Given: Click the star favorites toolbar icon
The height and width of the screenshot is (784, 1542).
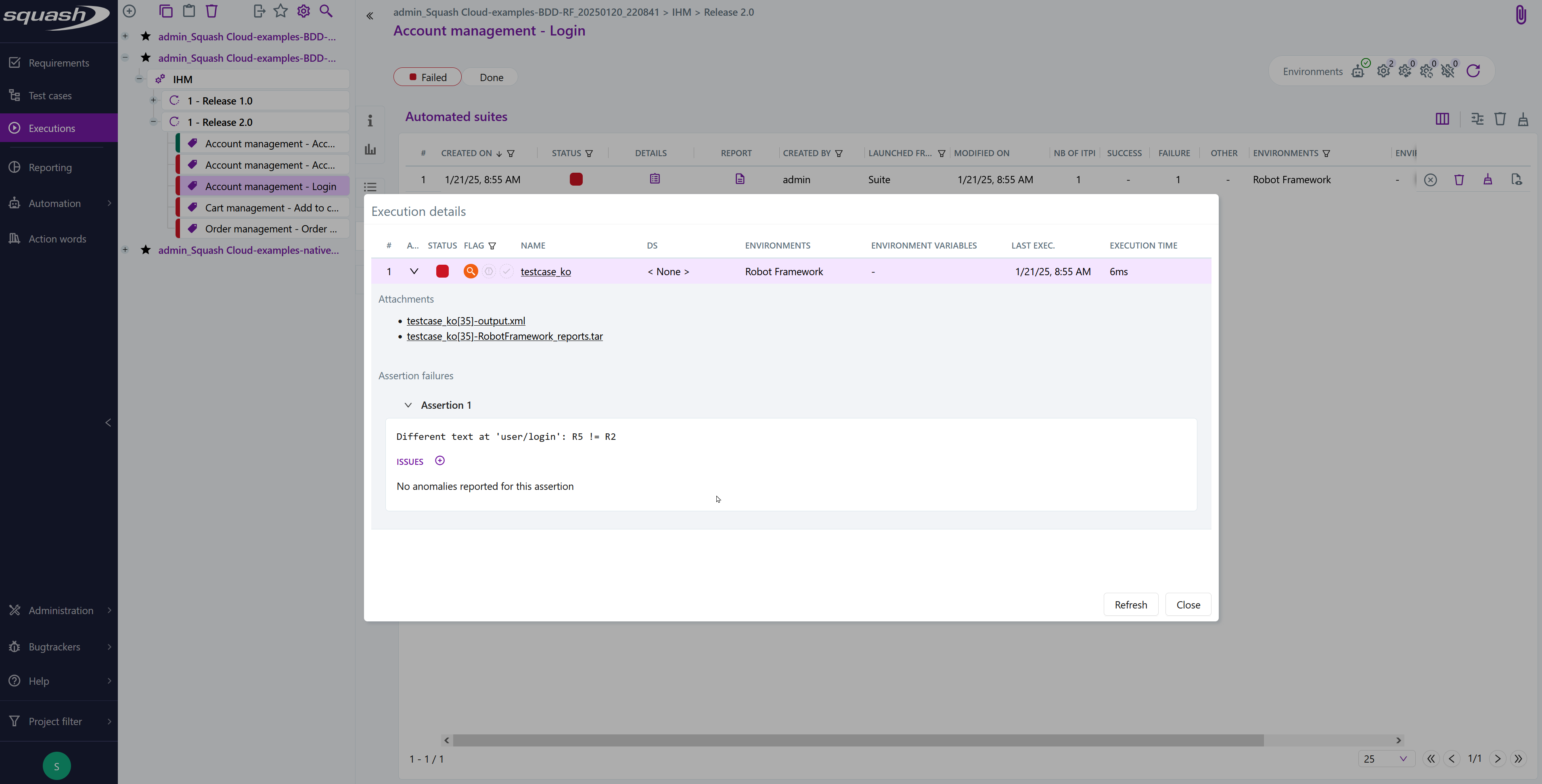Looking at the screenshot, I should (x=280, y=11).
